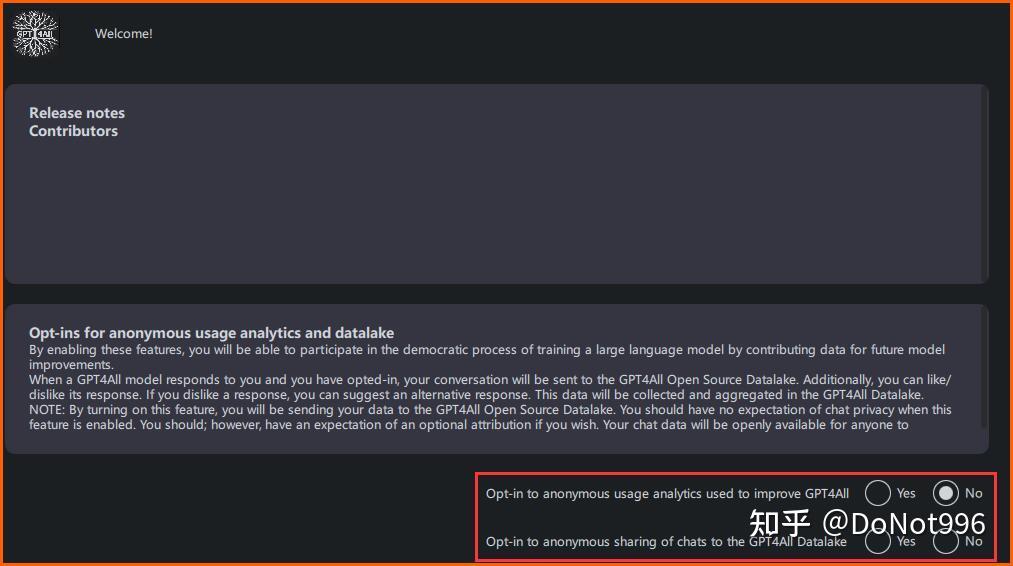Click the usage analytics opt-in label text
The width and height of the screenshot is (1013, 566).
667,494
